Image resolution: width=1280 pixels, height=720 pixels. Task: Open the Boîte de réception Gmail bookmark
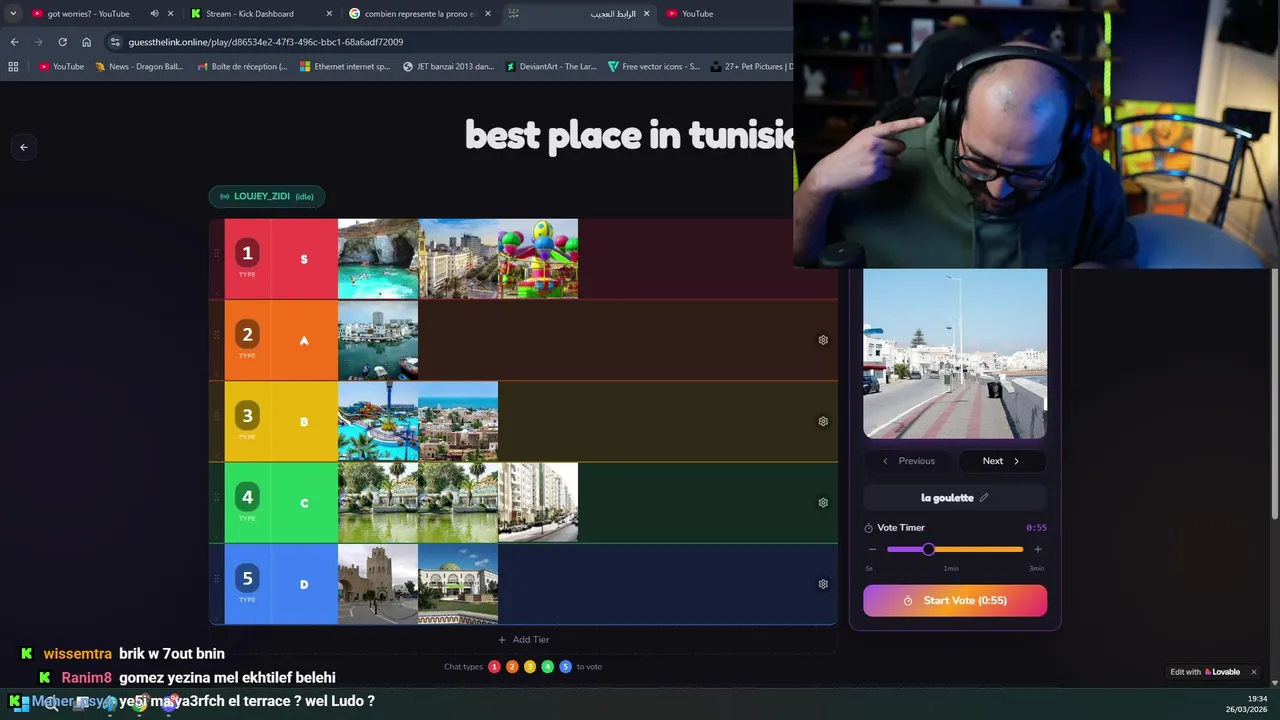point(242,67)
